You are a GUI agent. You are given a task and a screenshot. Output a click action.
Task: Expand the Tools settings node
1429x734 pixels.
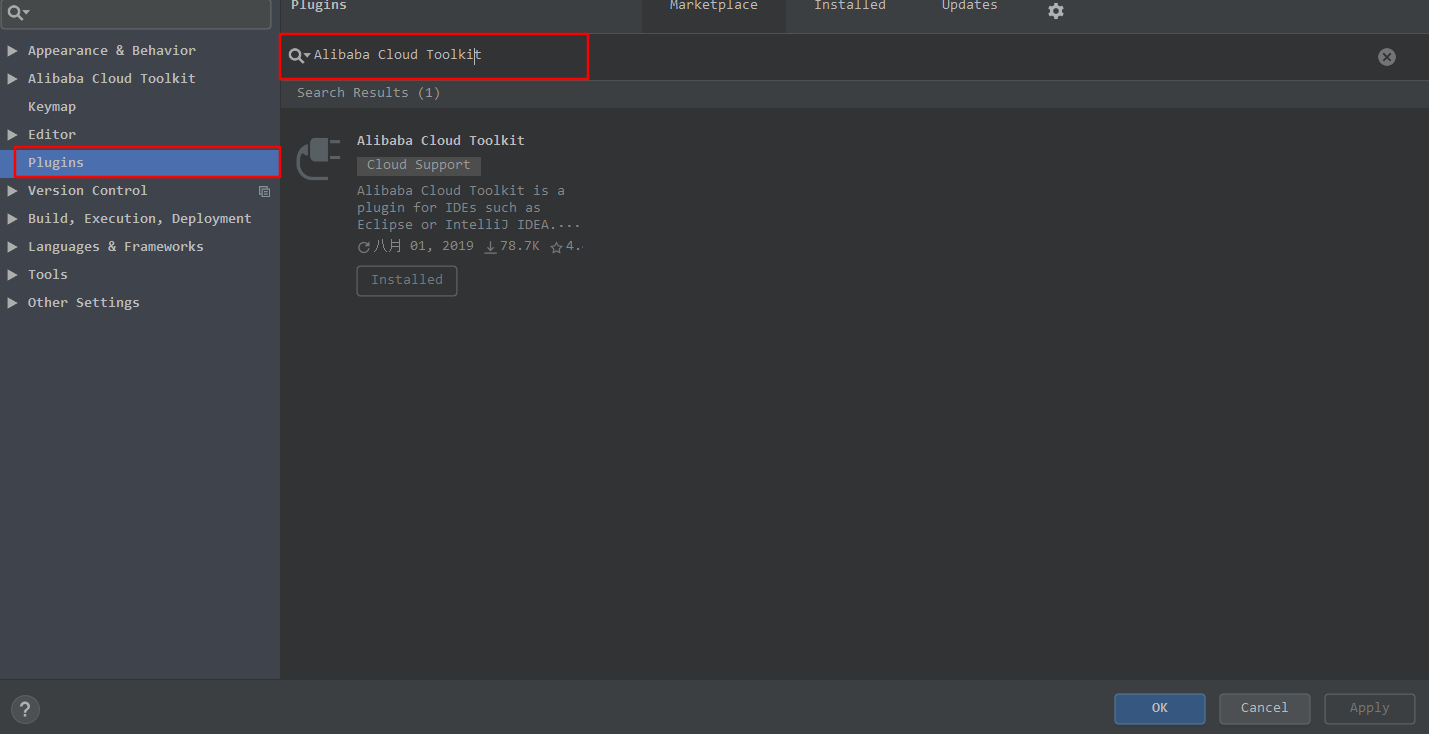click(12, 275)
